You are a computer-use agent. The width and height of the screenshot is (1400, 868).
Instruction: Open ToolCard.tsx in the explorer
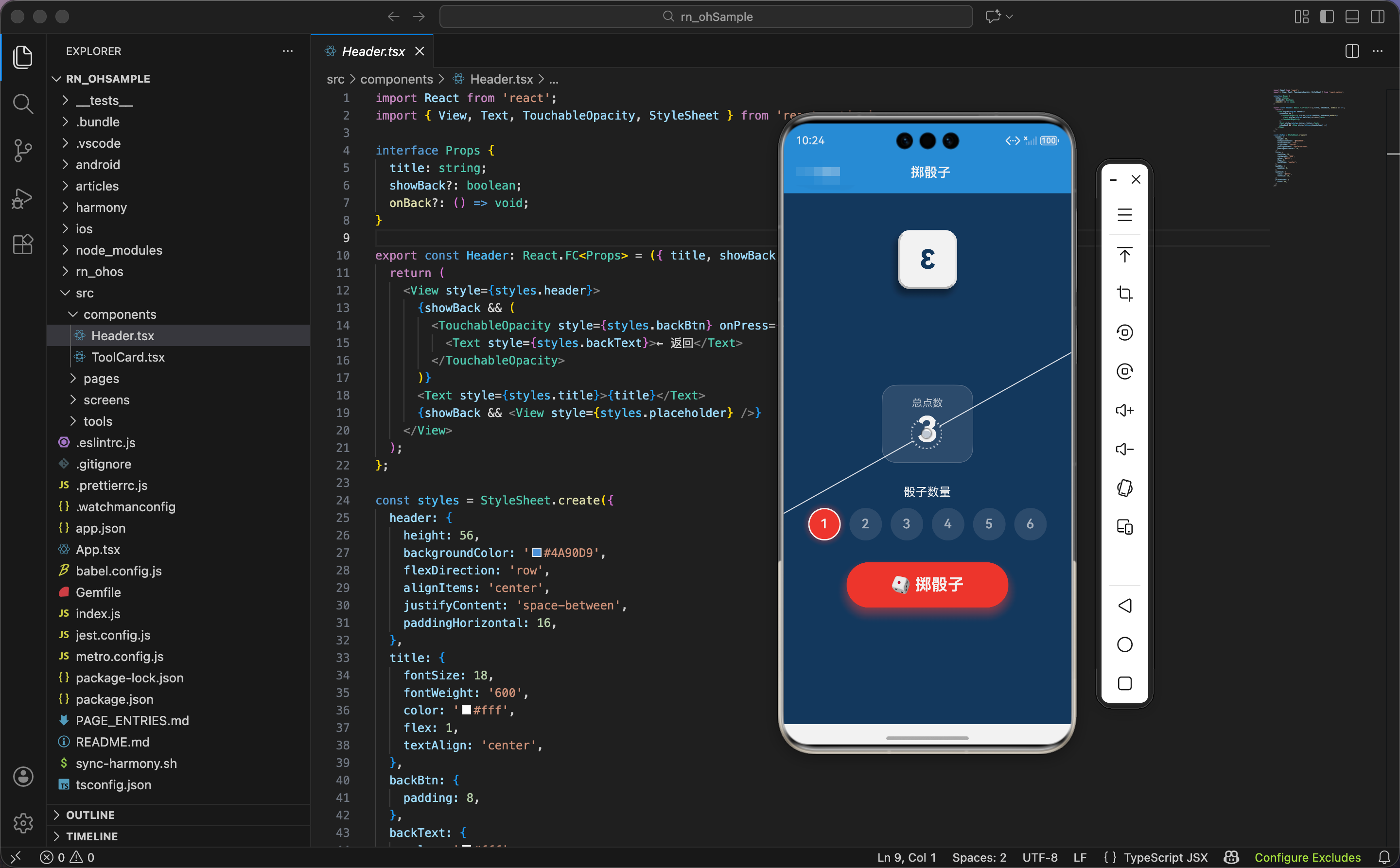coord(127,357)
